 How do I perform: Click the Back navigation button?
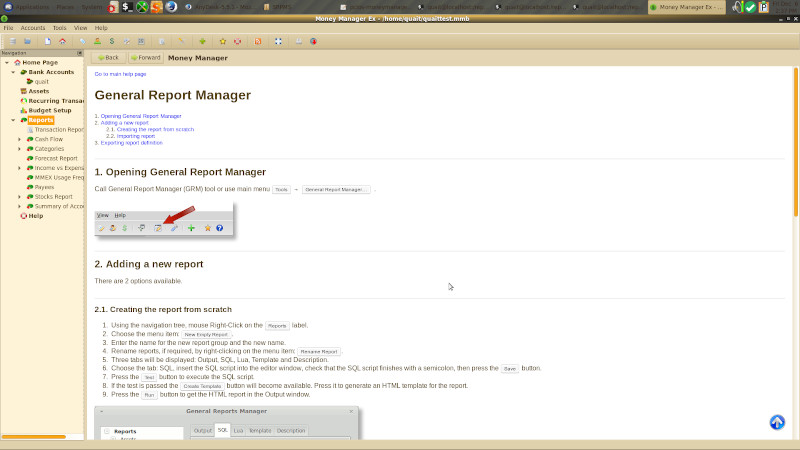click(x=107, y=58)
